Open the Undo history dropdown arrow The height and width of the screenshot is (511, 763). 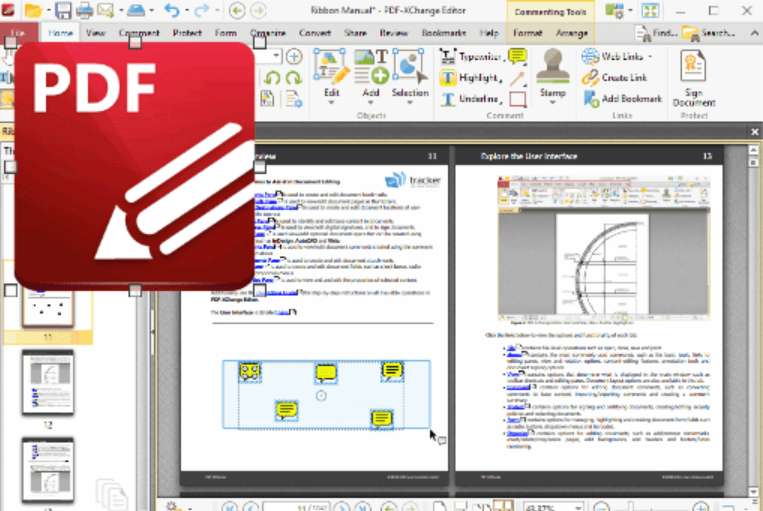coord(187,10)
